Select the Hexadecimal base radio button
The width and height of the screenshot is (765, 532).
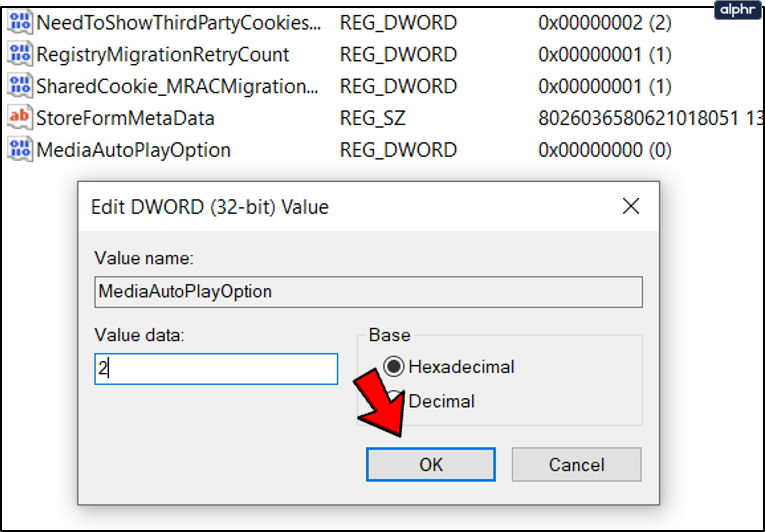396,367
